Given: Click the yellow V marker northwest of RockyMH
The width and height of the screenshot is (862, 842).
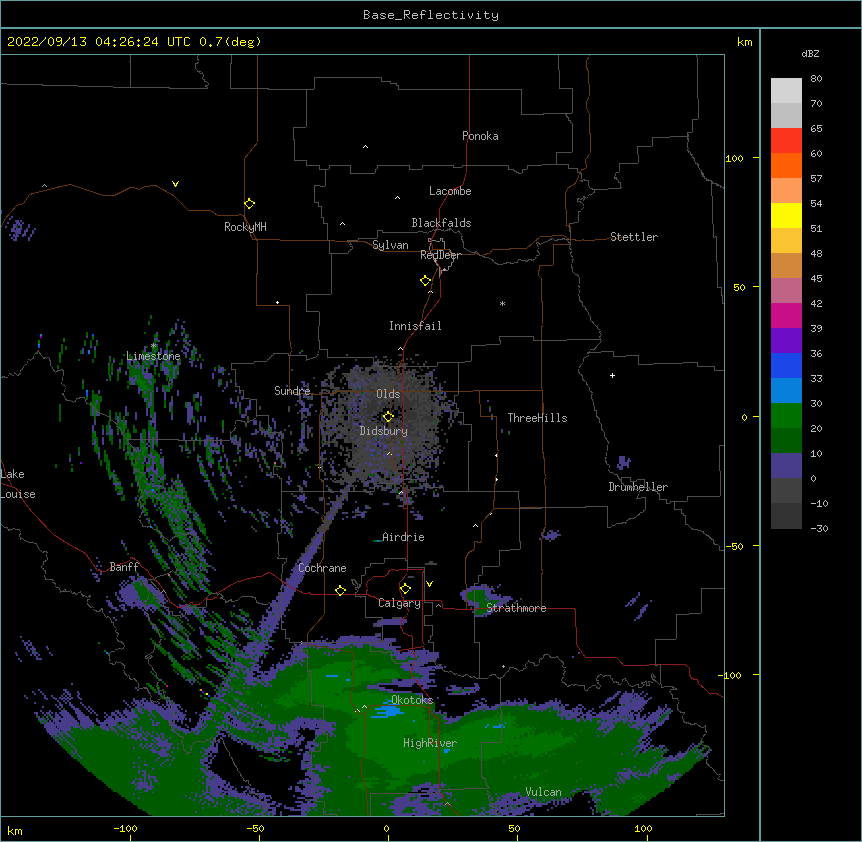Looking at the screenshot, I should [x=175, y=184].
